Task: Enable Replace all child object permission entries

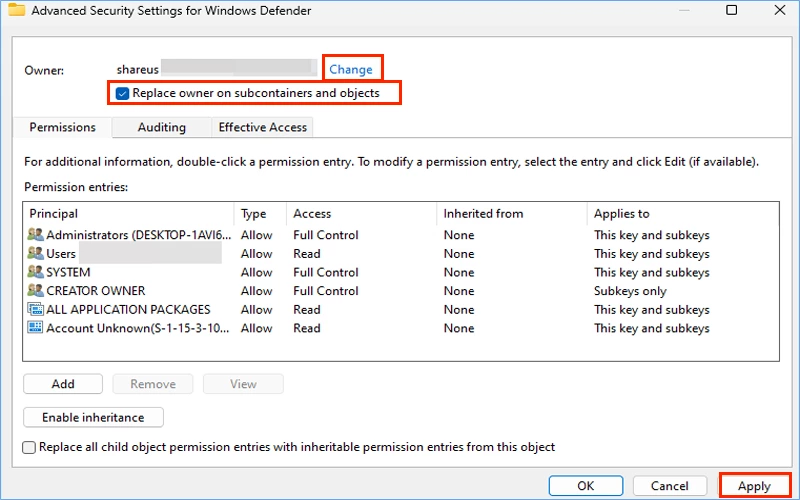Action: tap(29, 447)
